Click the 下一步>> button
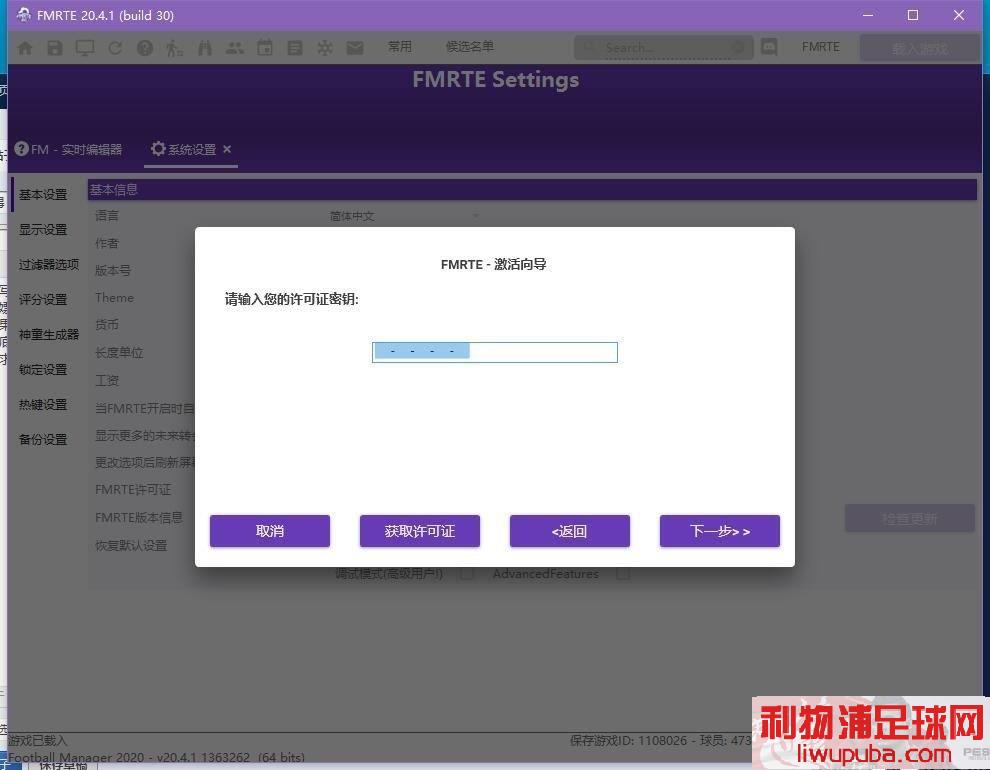Image resolution: width=990 pixels, height=770 pixels. (x=720, y=531)
